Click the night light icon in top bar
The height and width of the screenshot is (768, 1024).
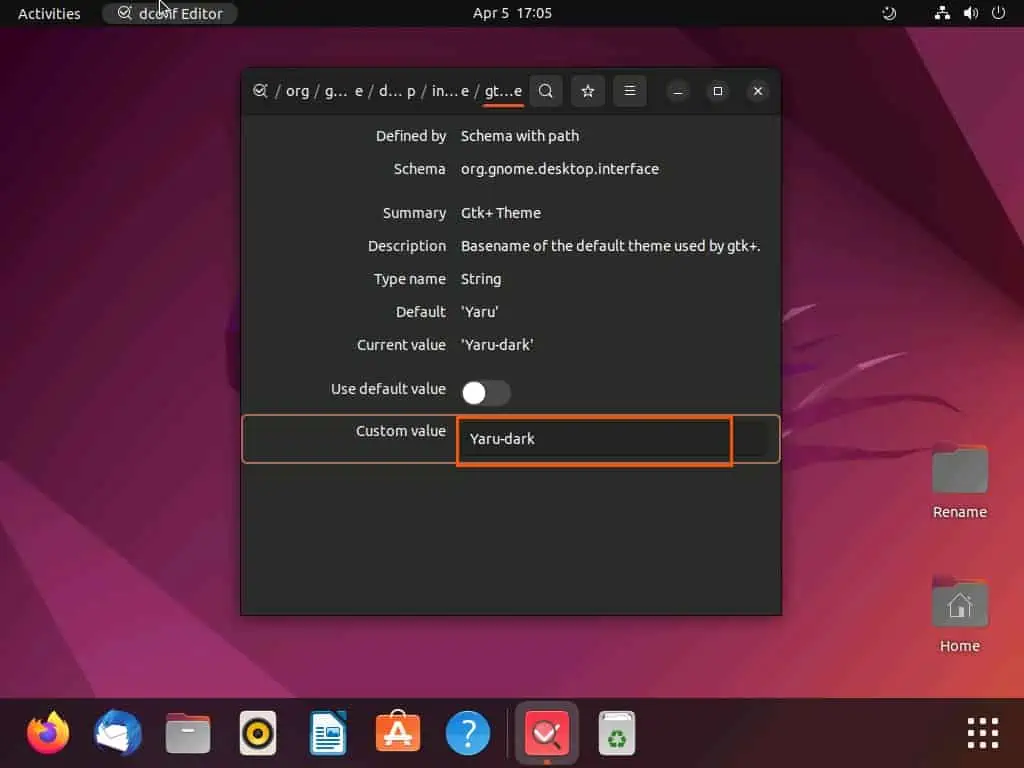(890, 13)
